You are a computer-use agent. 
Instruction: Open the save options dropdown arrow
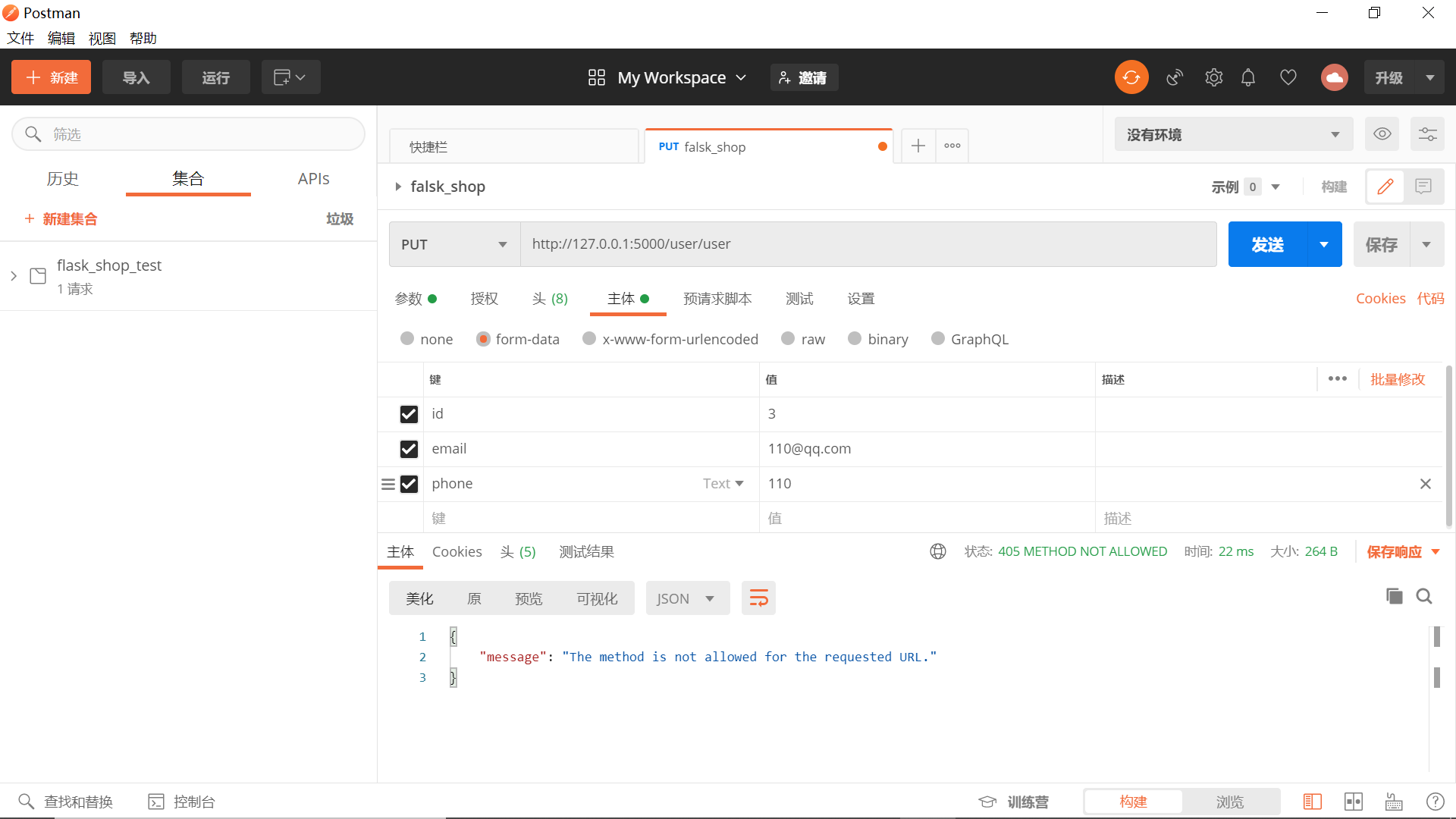(1426, 244)
